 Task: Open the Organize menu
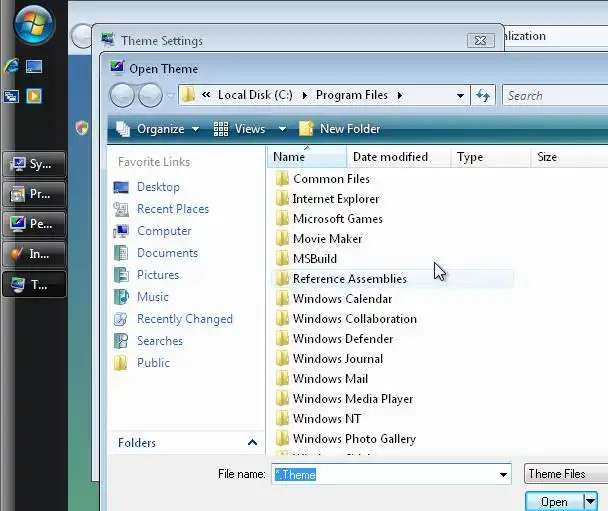[x=158, y=129]
